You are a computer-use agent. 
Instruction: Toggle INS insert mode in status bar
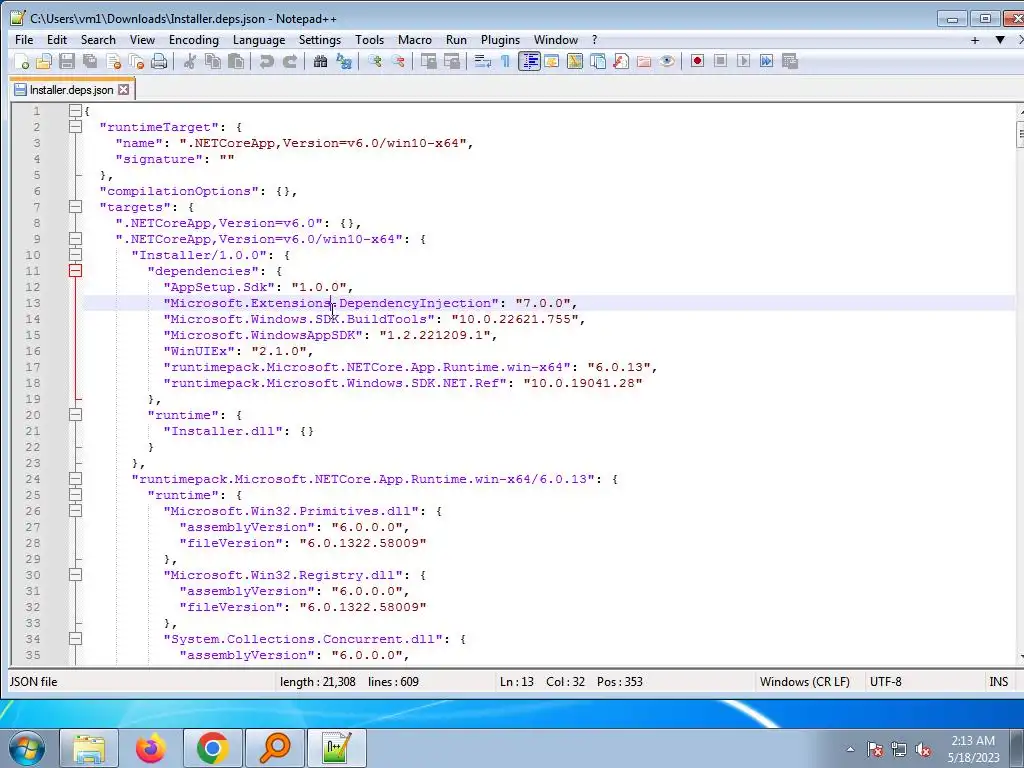click(999, 682)
